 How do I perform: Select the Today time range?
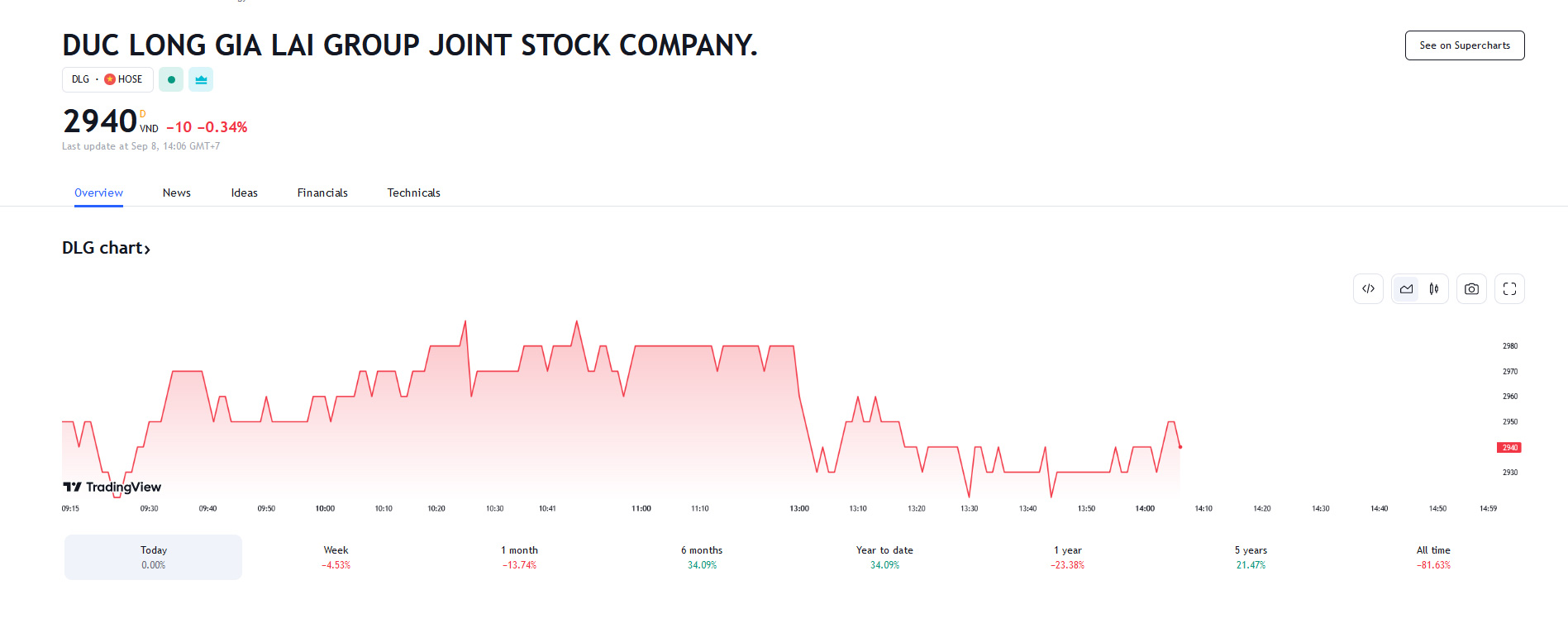[x=154, y=557]
